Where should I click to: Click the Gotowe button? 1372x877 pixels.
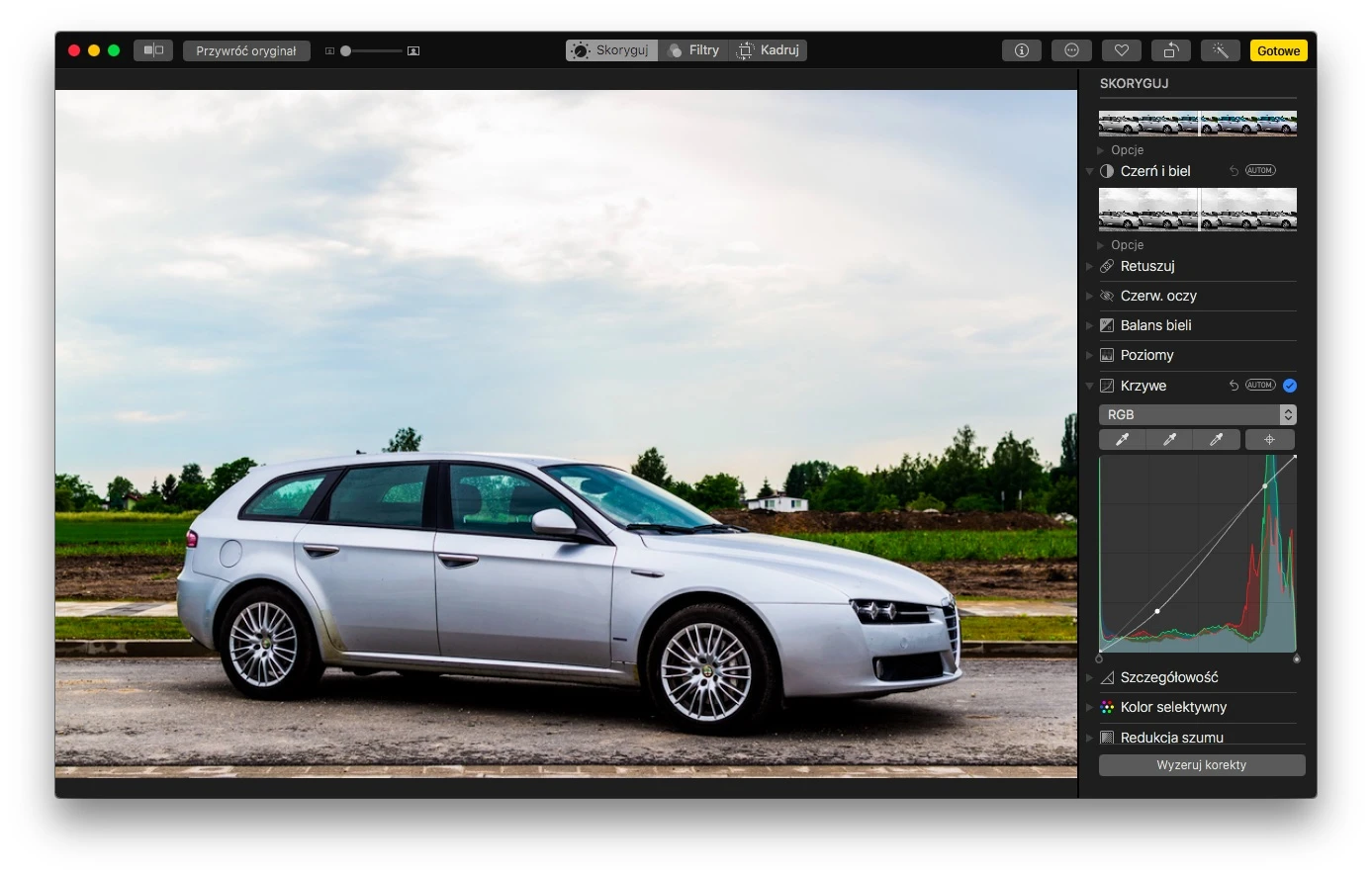[1278, 50]
